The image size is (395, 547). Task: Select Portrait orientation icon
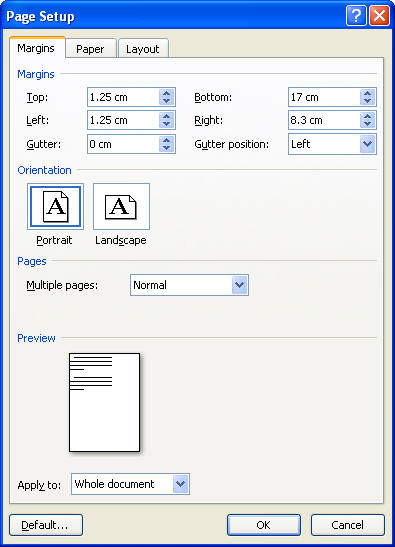[x=55, y=207]
